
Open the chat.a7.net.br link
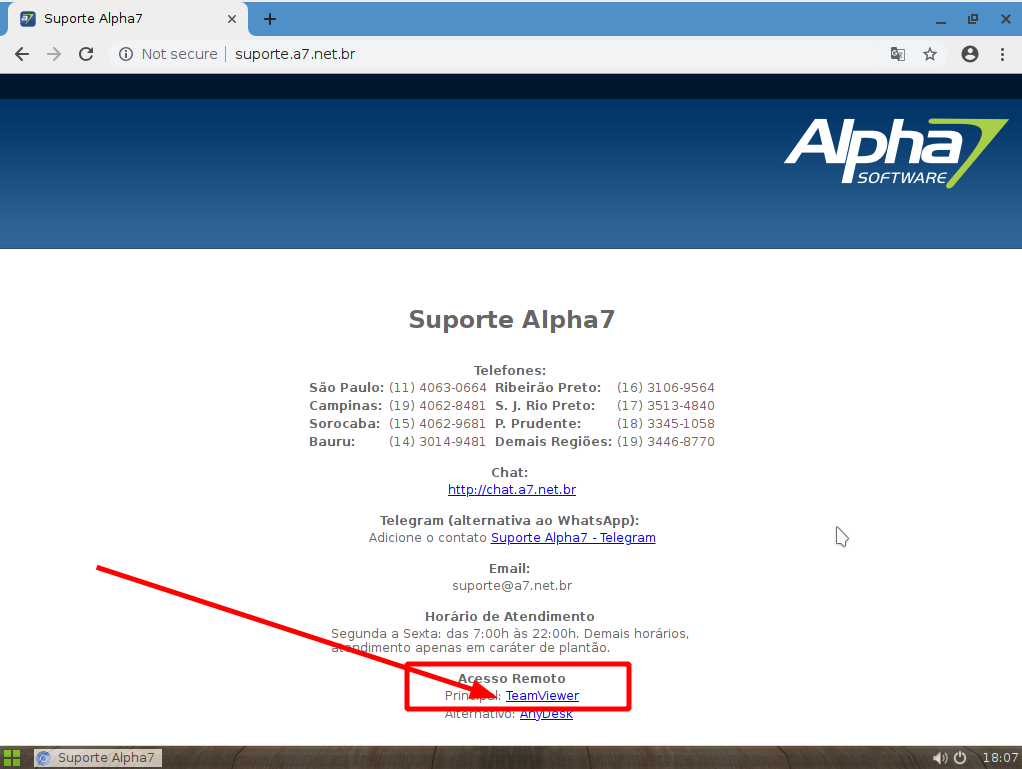pos(512,489)
